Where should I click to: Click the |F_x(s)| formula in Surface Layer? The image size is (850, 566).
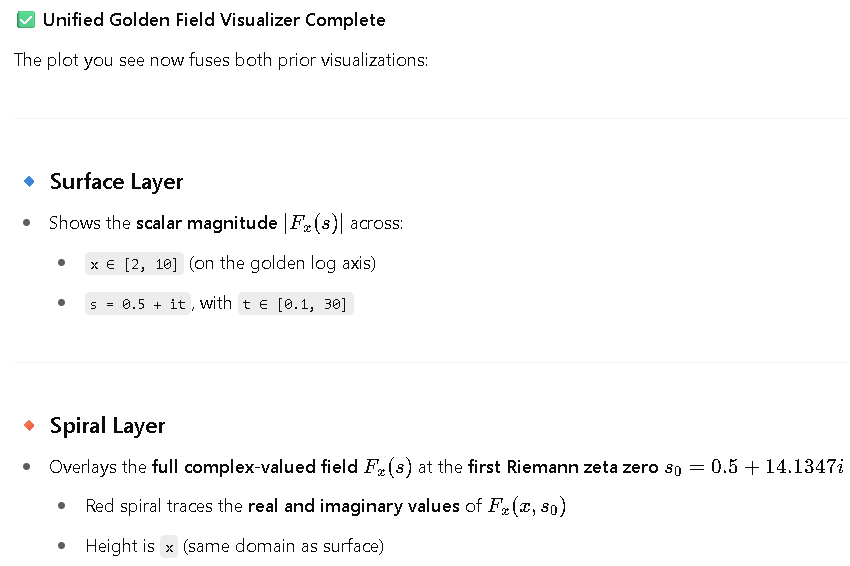313,223
